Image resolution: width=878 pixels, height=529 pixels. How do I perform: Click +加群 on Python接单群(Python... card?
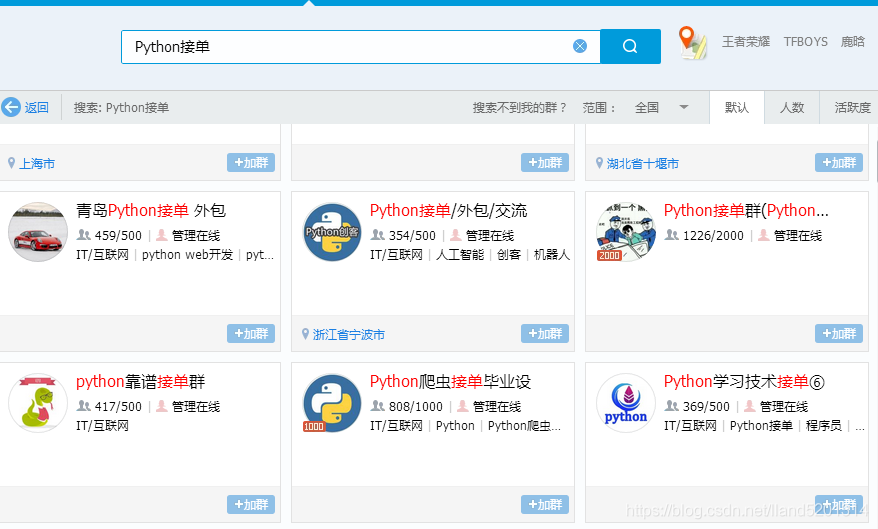click(839, 334)
